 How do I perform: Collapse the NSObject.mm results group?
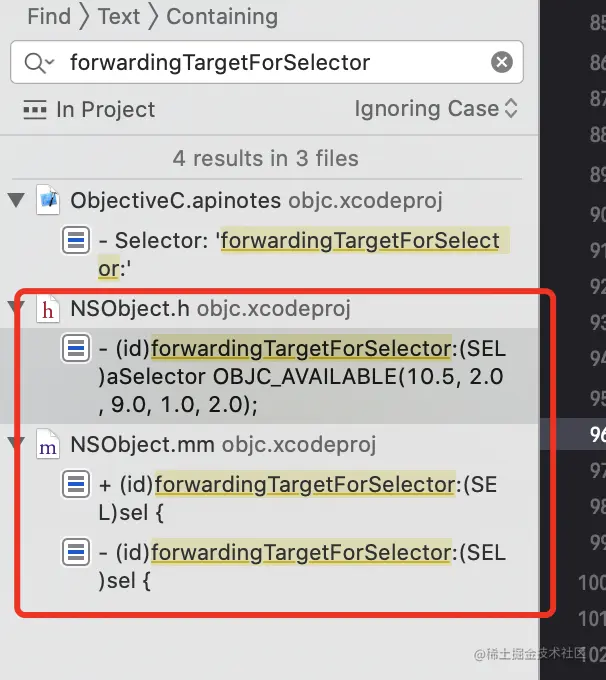(16, 444)
